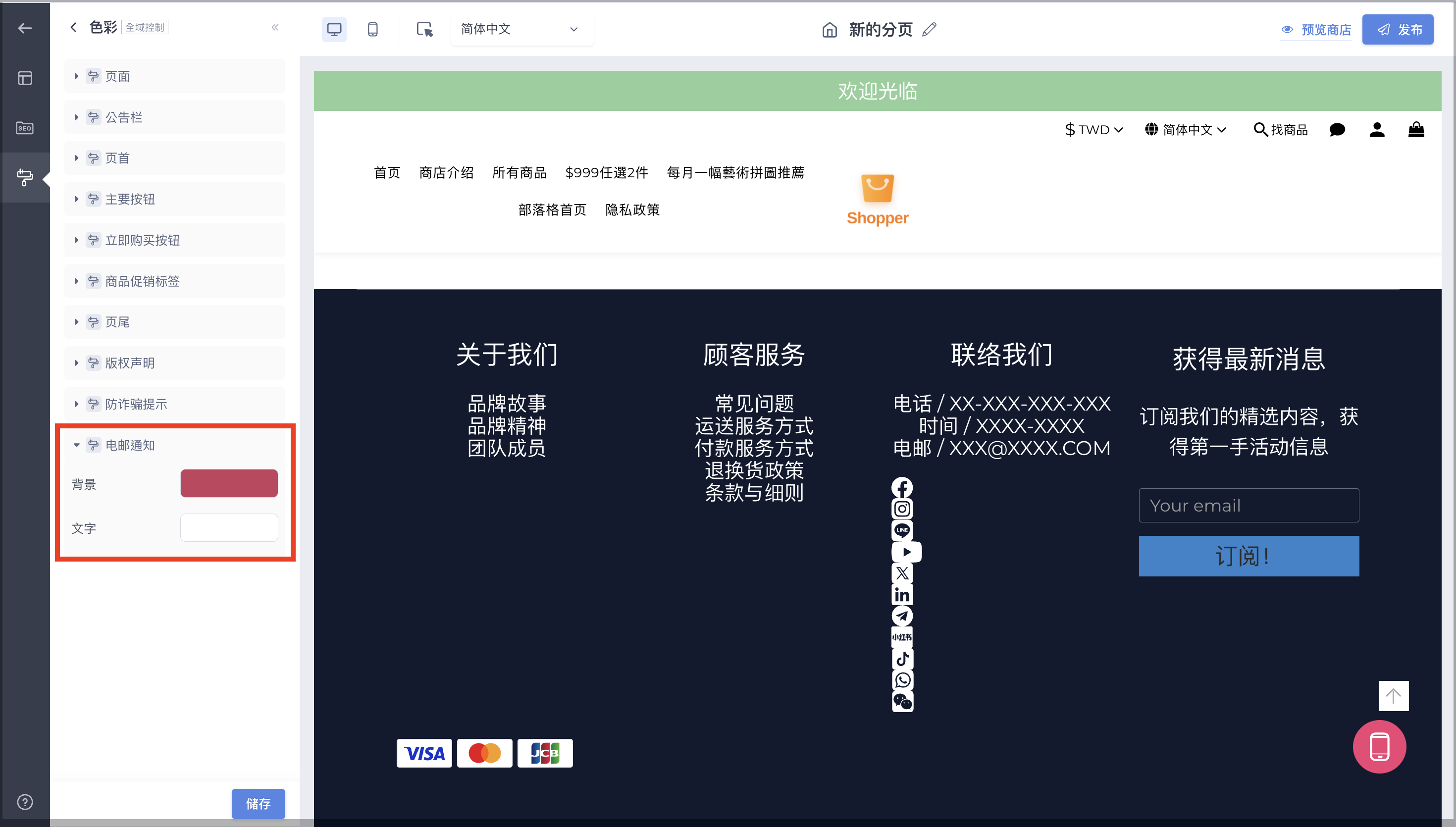Select the 商店介绍 menu item
This screenshot has width=1456, height=827.
point(446,173)
